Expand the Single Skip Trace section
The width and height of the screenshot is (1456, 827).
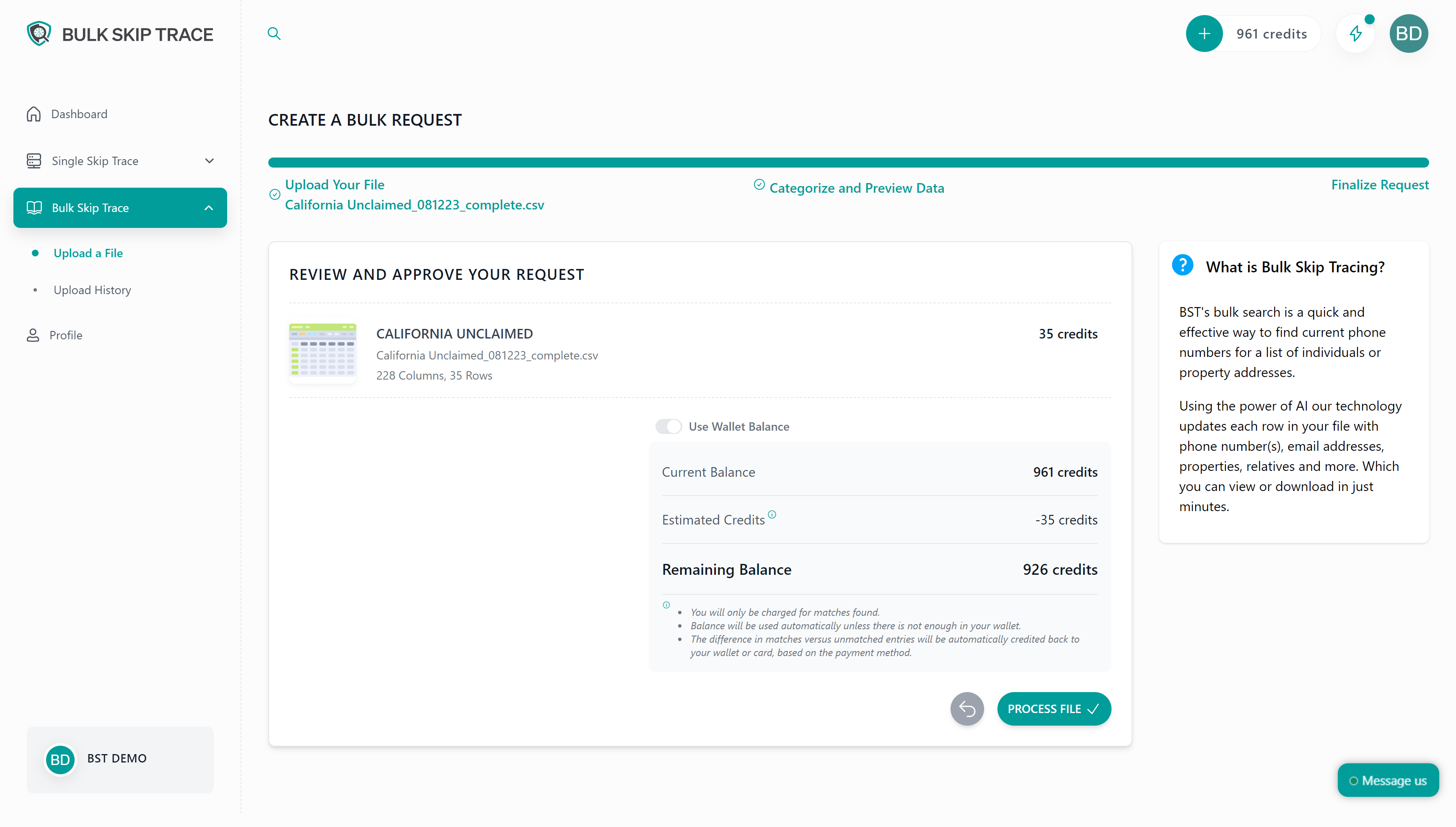(x=209, y=161)
